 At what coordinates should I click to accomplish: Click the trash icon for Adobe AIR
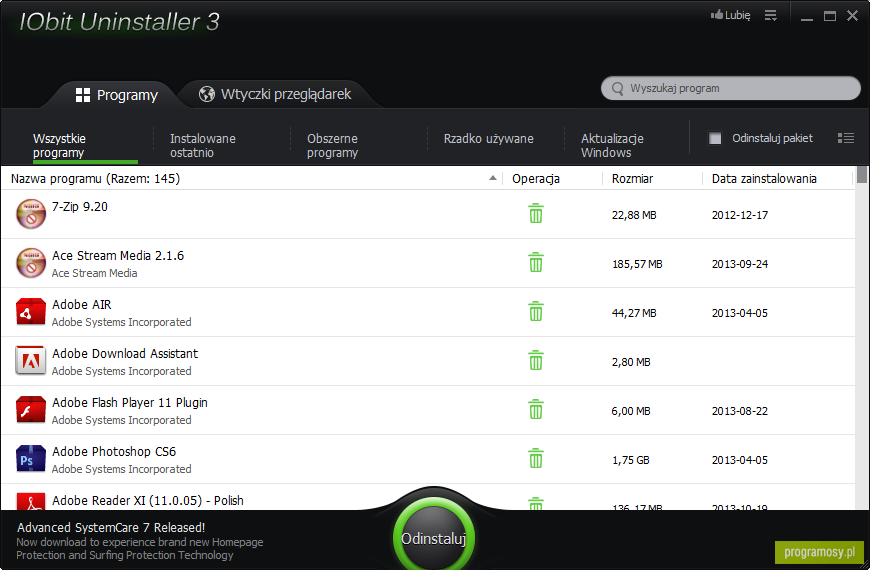click(x=535, y=311)
